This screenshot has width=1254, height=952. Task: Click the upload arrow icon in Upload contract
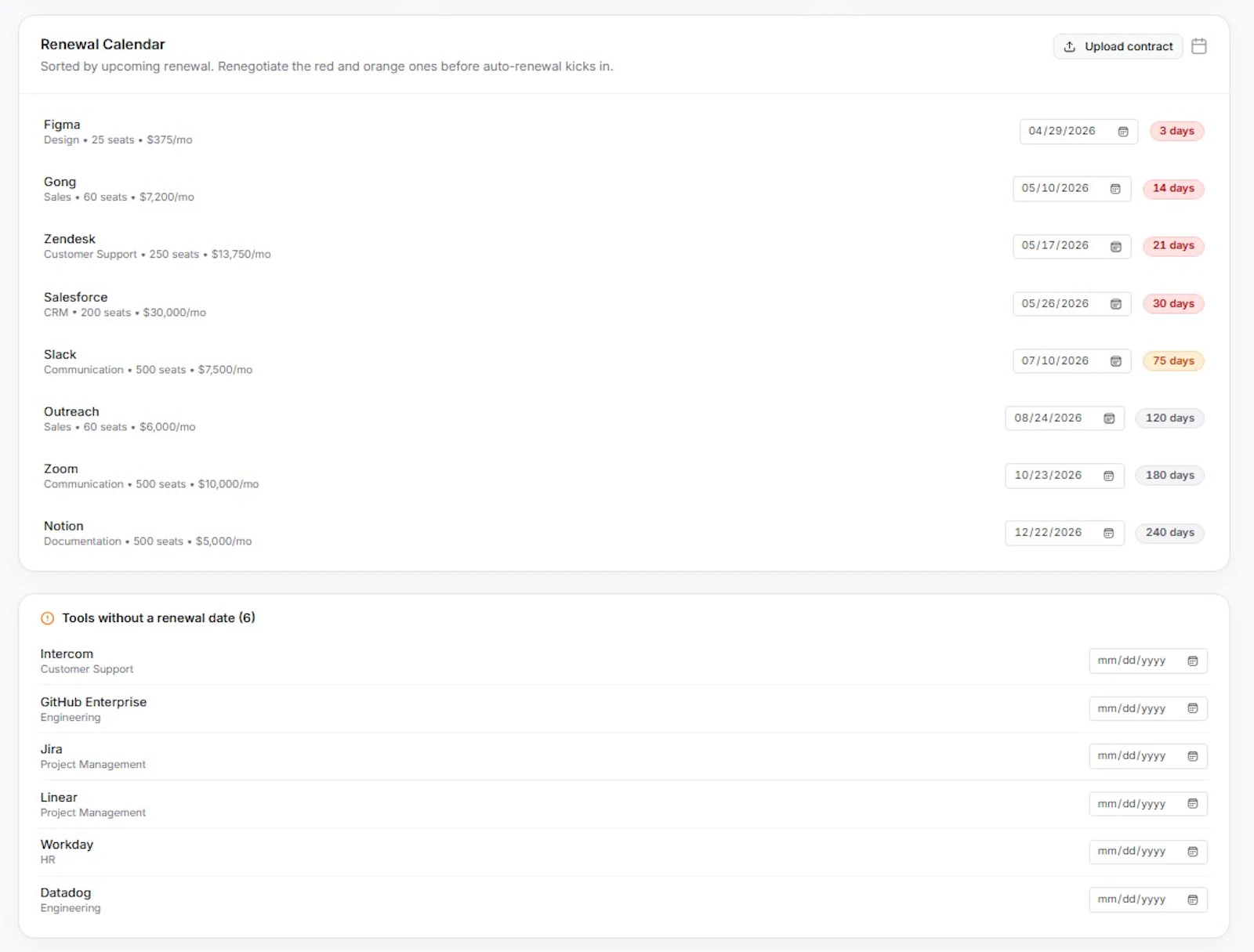pyautogui.click(x=1069, y=47)
